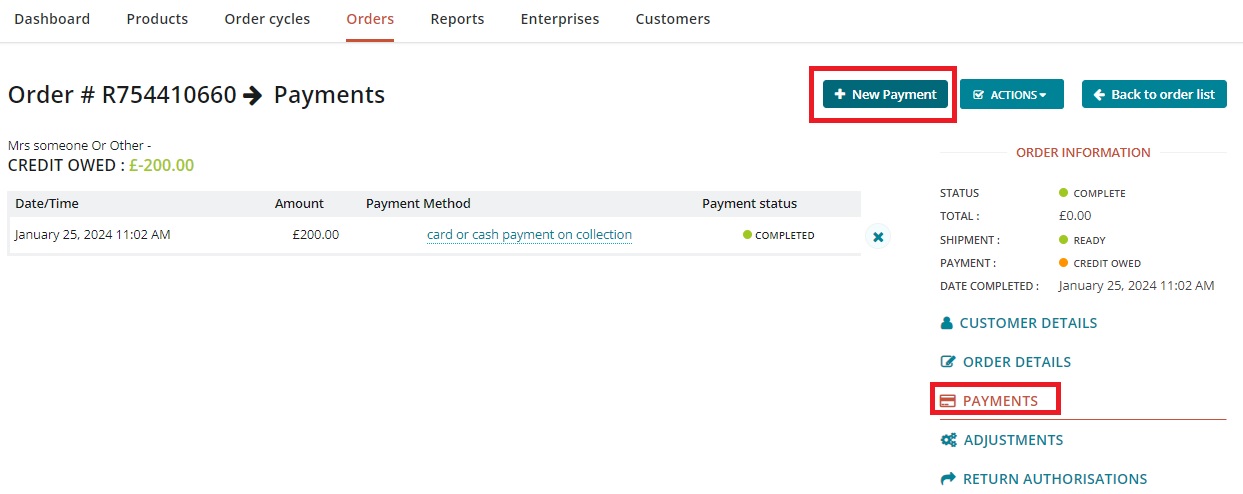Click the New Payment button
The image size is (1243, 494).
click(x=885, y=95)
